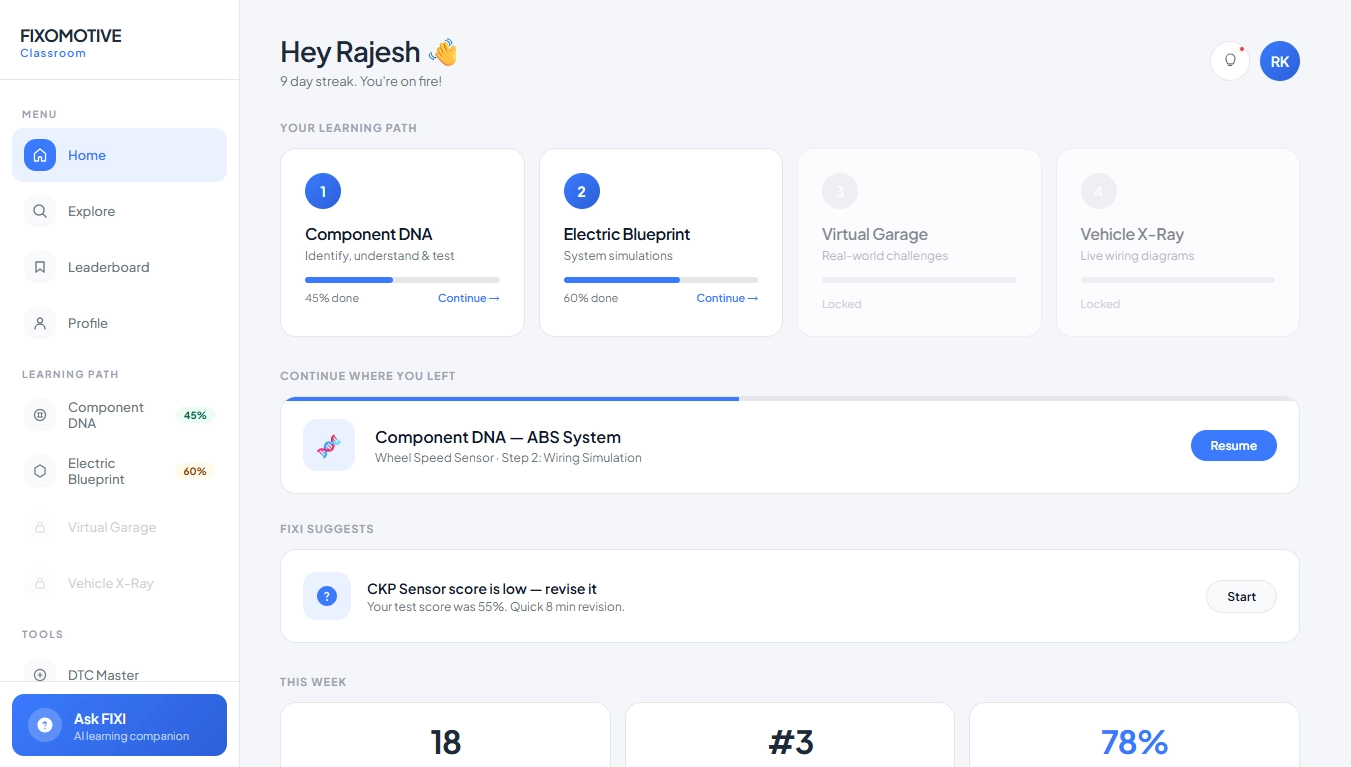Viewport: 1351px width, 767px height.
Task: Open the Leaderboard bookmark icon
Action: (x=40, y=267)
